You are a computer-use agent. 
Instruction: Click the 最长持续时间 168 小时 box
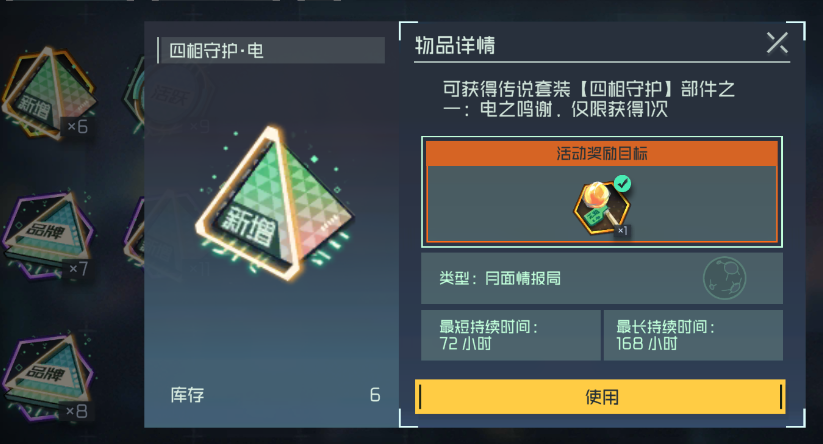click(x=693, y=335)
